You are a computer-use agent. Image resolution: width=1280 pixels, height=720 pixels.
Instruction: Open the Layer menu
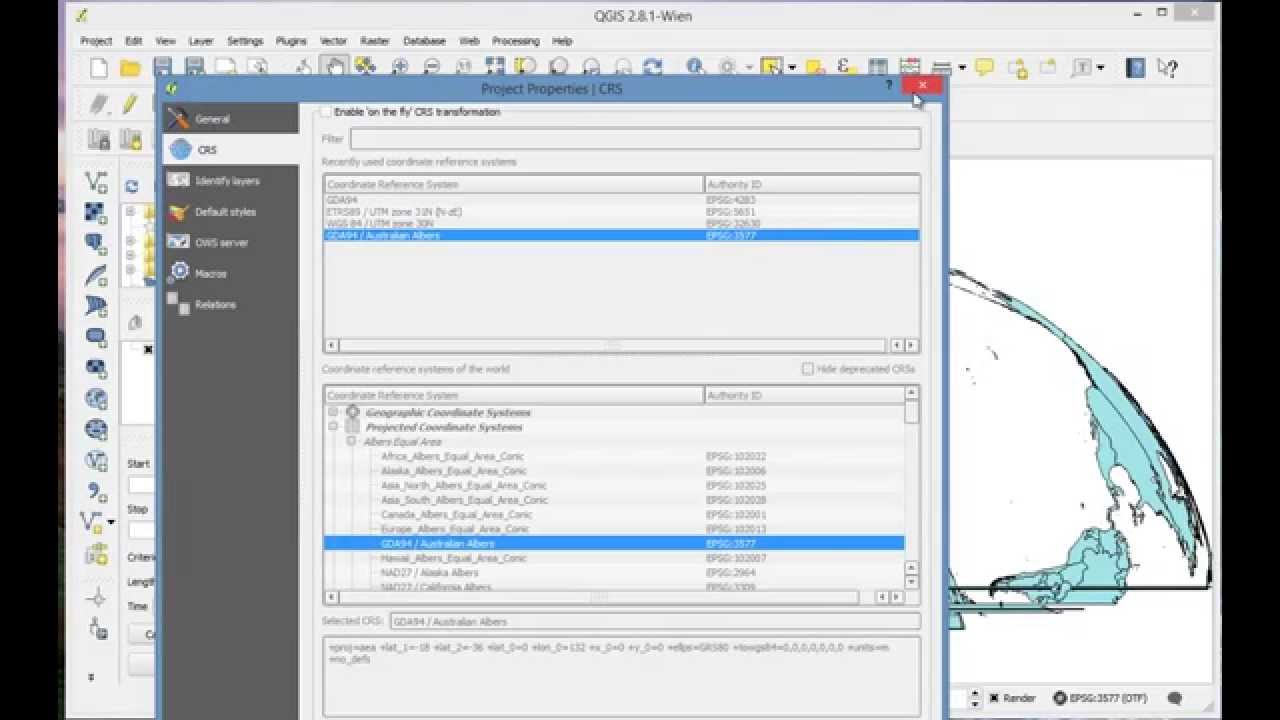[201, 41]
